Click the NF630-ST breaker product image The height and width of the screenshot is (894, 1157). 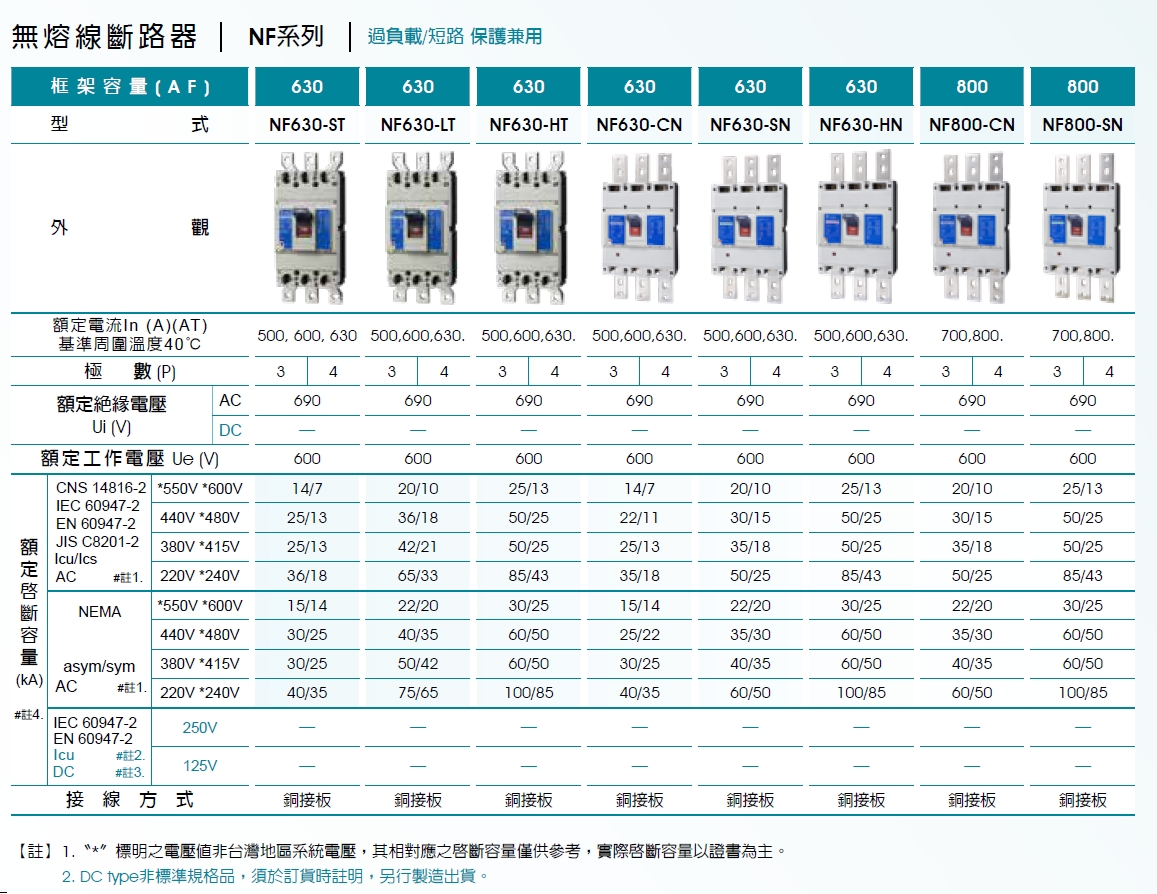point(308,227)
